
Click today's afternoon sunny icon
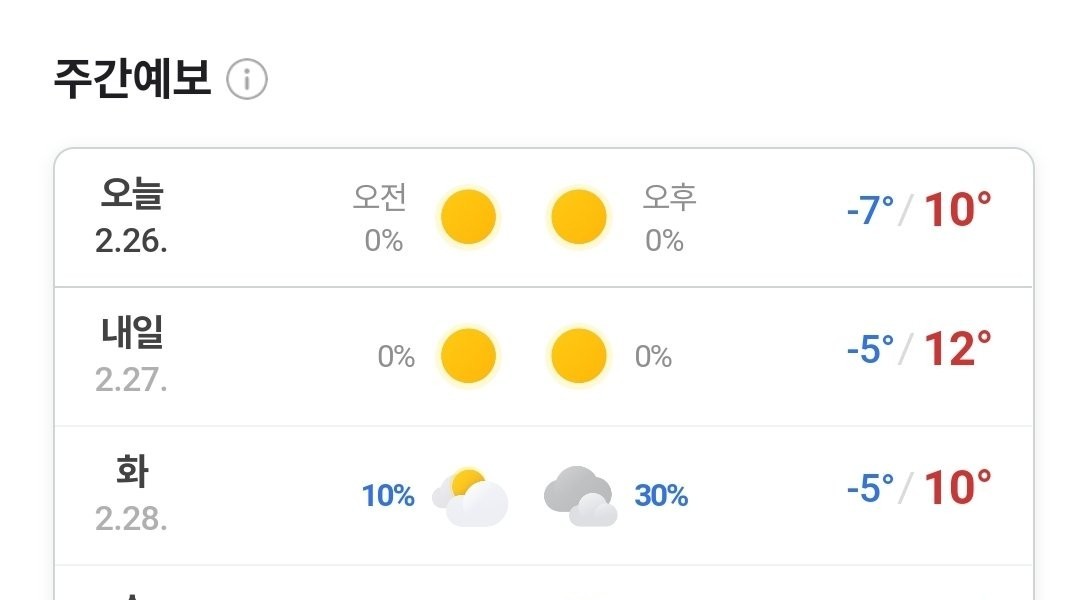tap(579, 216)
